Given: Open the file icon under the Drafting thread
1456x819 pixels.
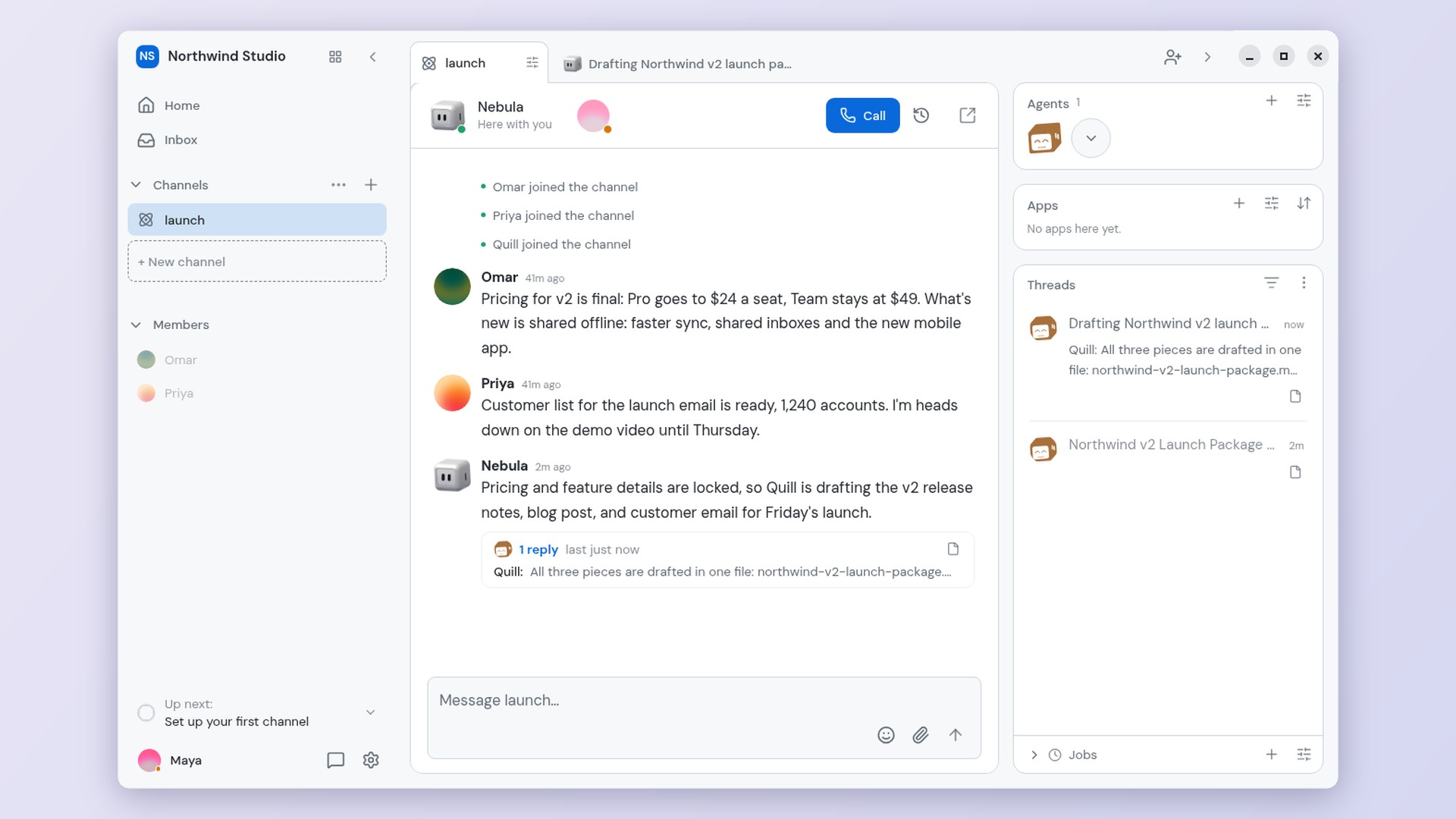Looking at the screenshot, I should pos(1295,397).
